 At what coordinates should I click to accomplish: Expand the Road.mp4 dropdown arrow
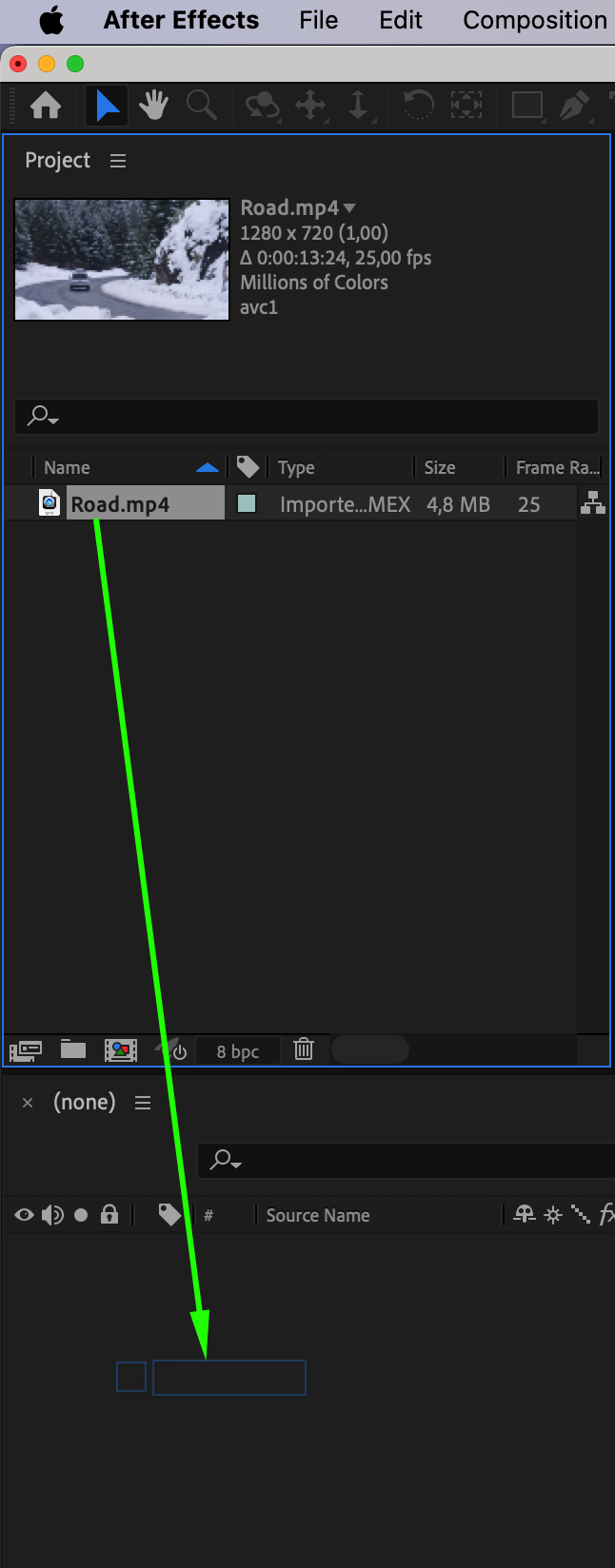click(x=349, y=207)
